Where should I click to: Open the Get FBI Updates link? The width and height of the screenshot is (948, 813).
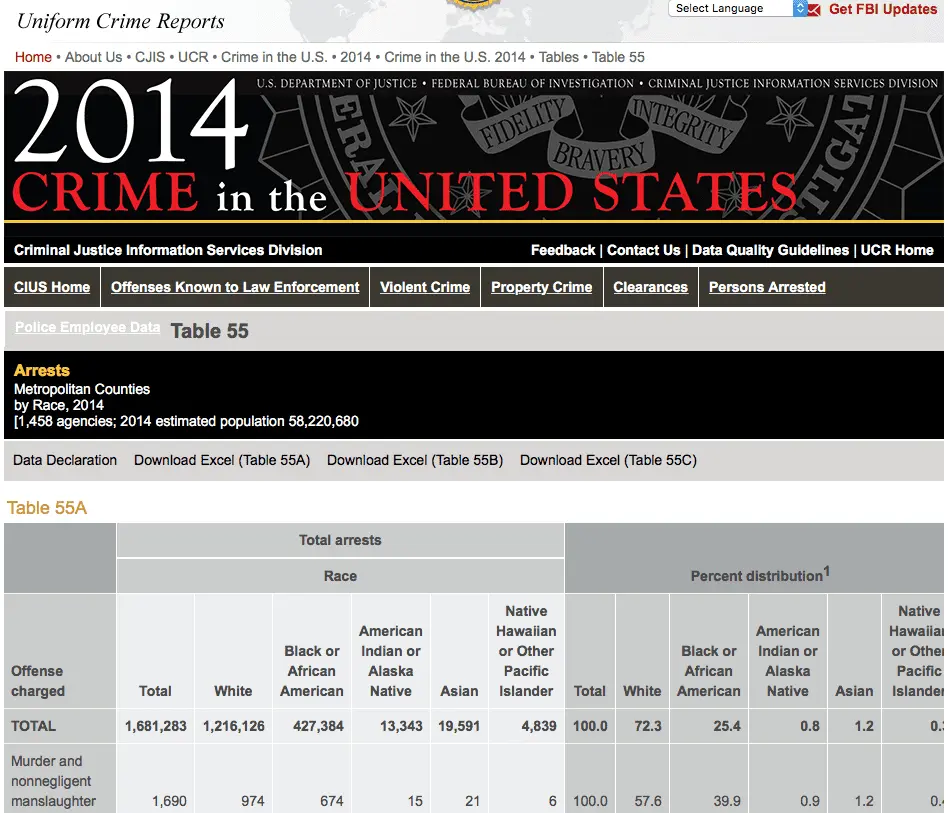pyautogui.click(x=883, y=9)
